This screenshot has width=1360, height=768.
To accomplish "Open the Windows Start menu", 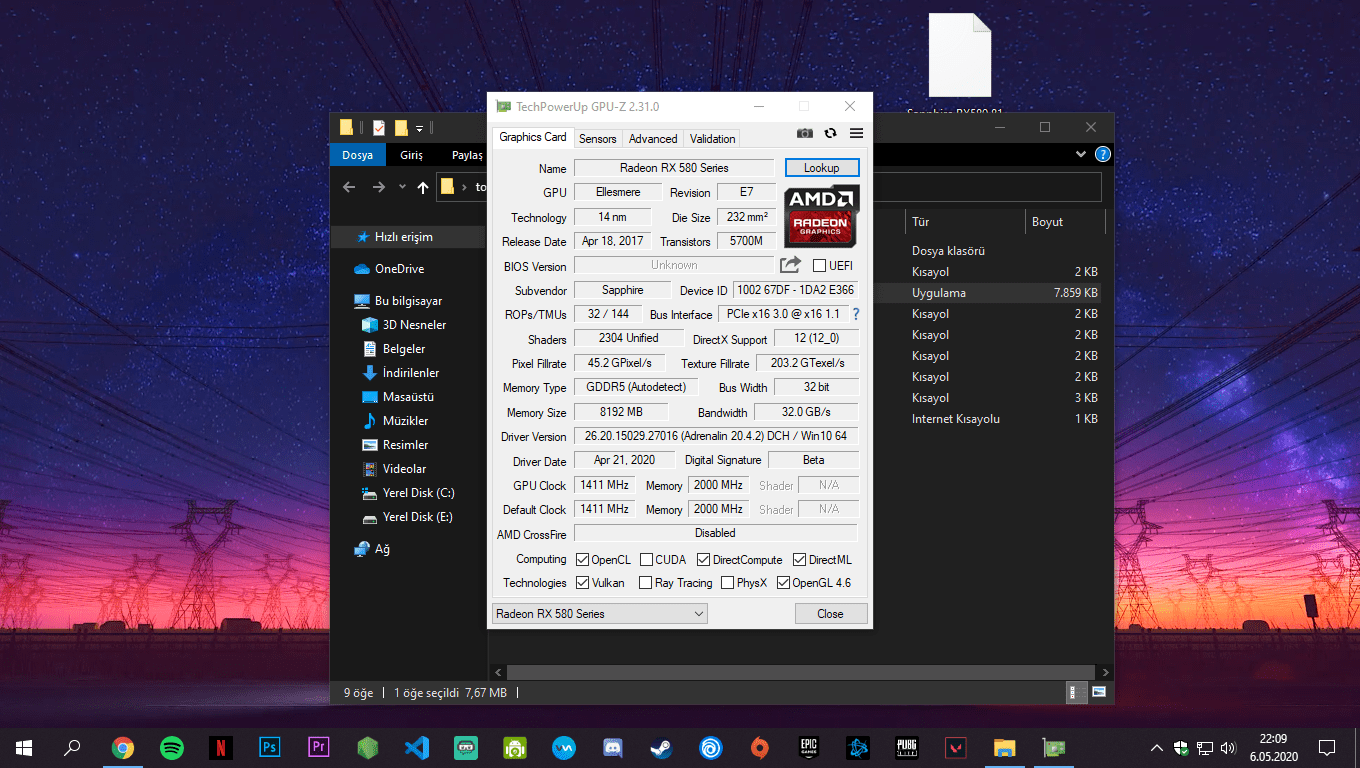I will pos(24,747).
